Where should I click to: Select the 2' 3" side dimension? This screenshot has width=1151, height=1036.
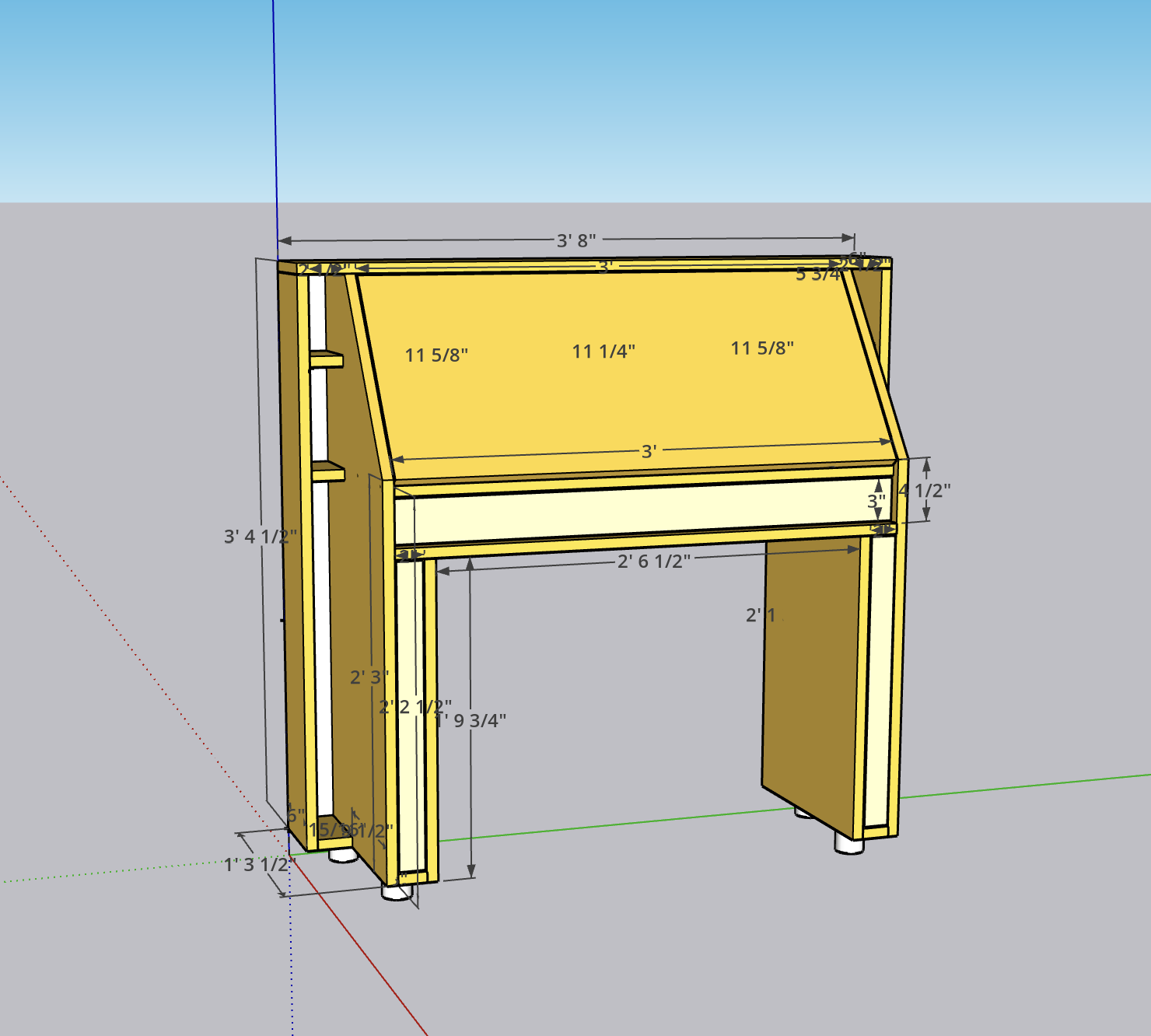tap(369, 677)
